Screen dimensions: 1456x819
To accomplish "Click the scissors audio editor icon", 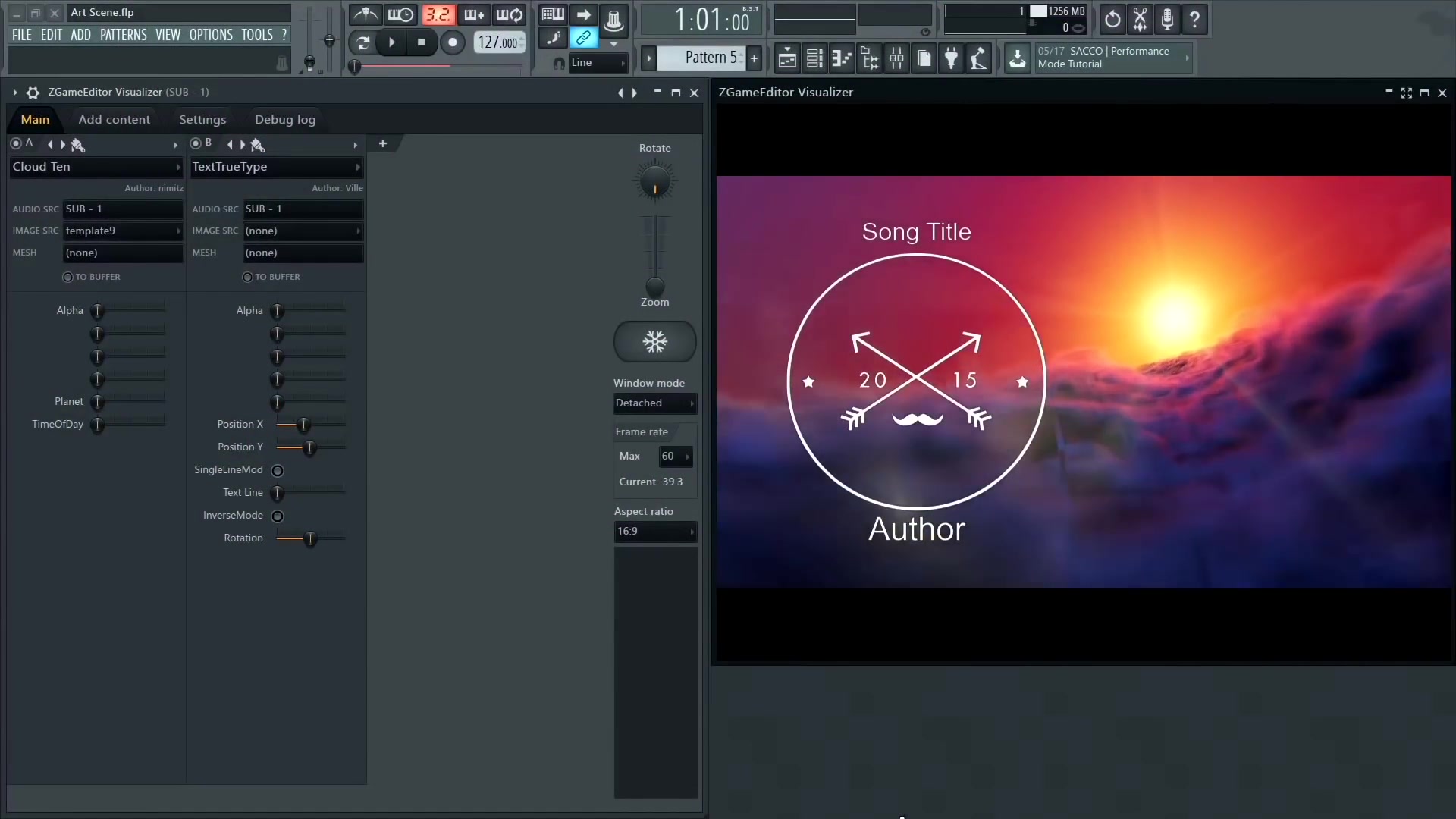I will (1140, 20).
